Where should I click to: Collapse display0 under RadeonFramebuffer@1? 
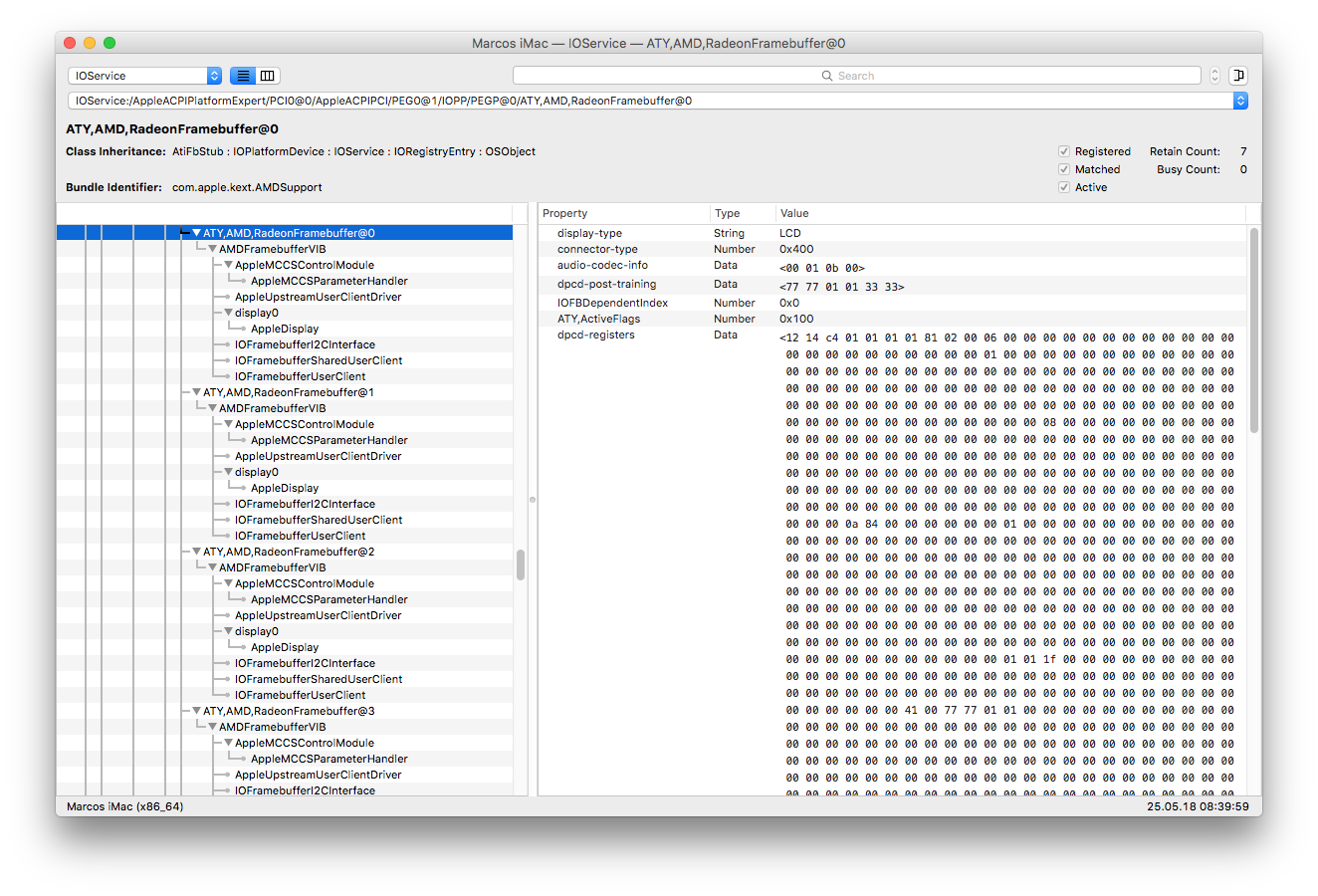(229, 472)
